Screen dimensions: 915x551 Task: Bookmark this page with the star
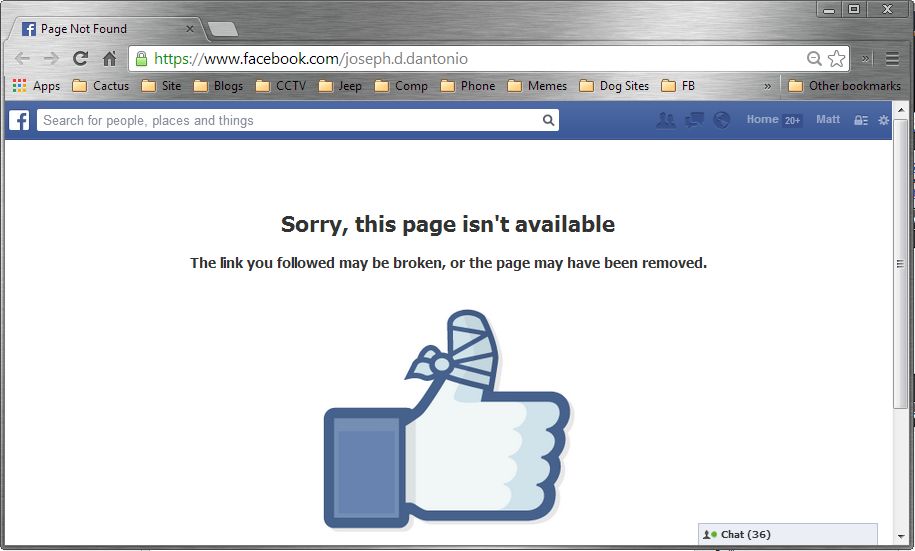836,58
